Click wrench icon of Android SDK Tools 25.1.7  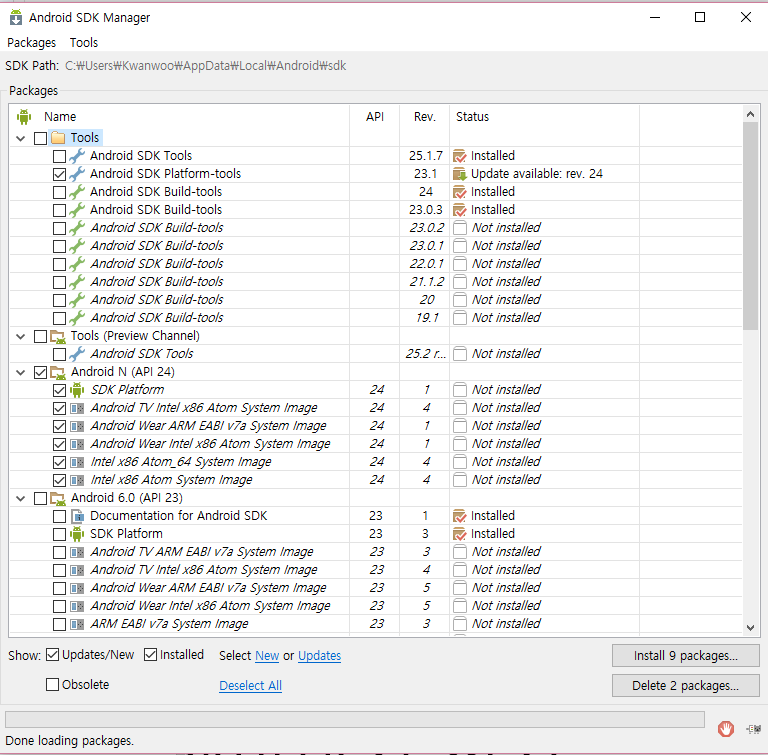(x=76, y=156)
